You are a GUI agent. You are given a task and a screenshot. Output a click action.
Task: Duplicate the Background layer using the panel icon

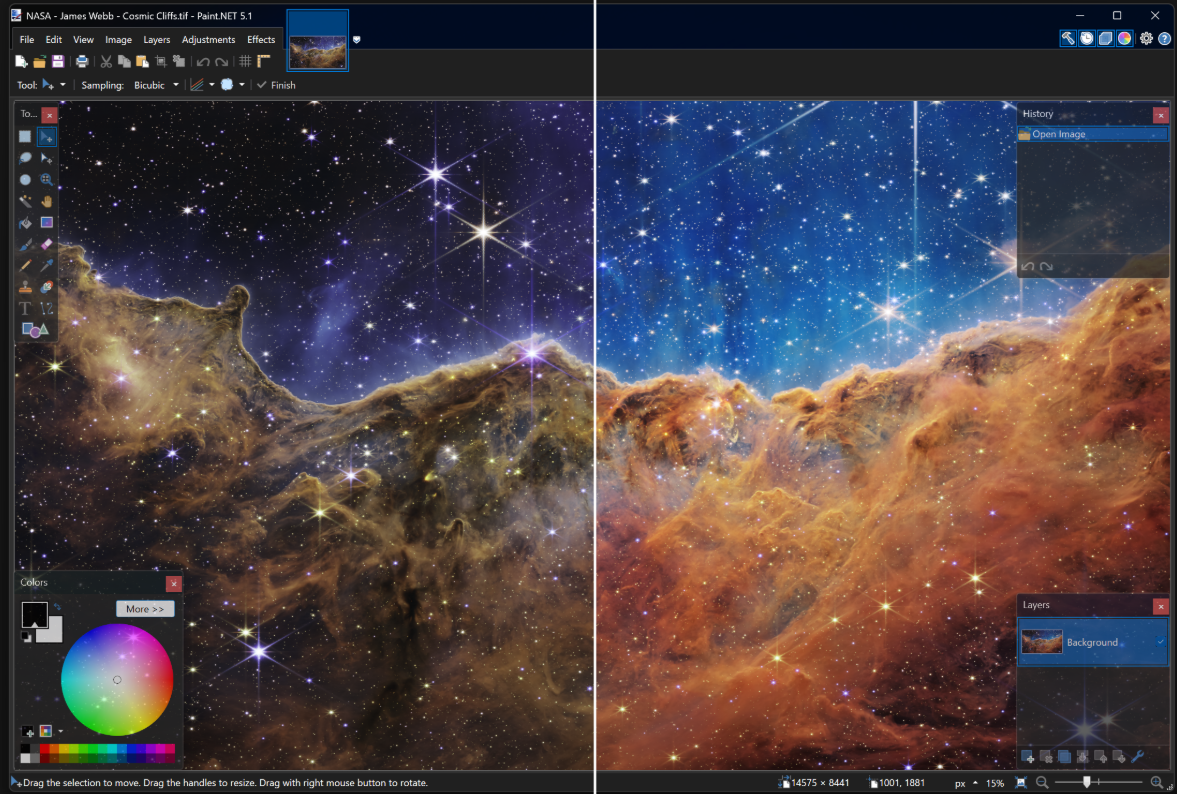coord(1063,756)
